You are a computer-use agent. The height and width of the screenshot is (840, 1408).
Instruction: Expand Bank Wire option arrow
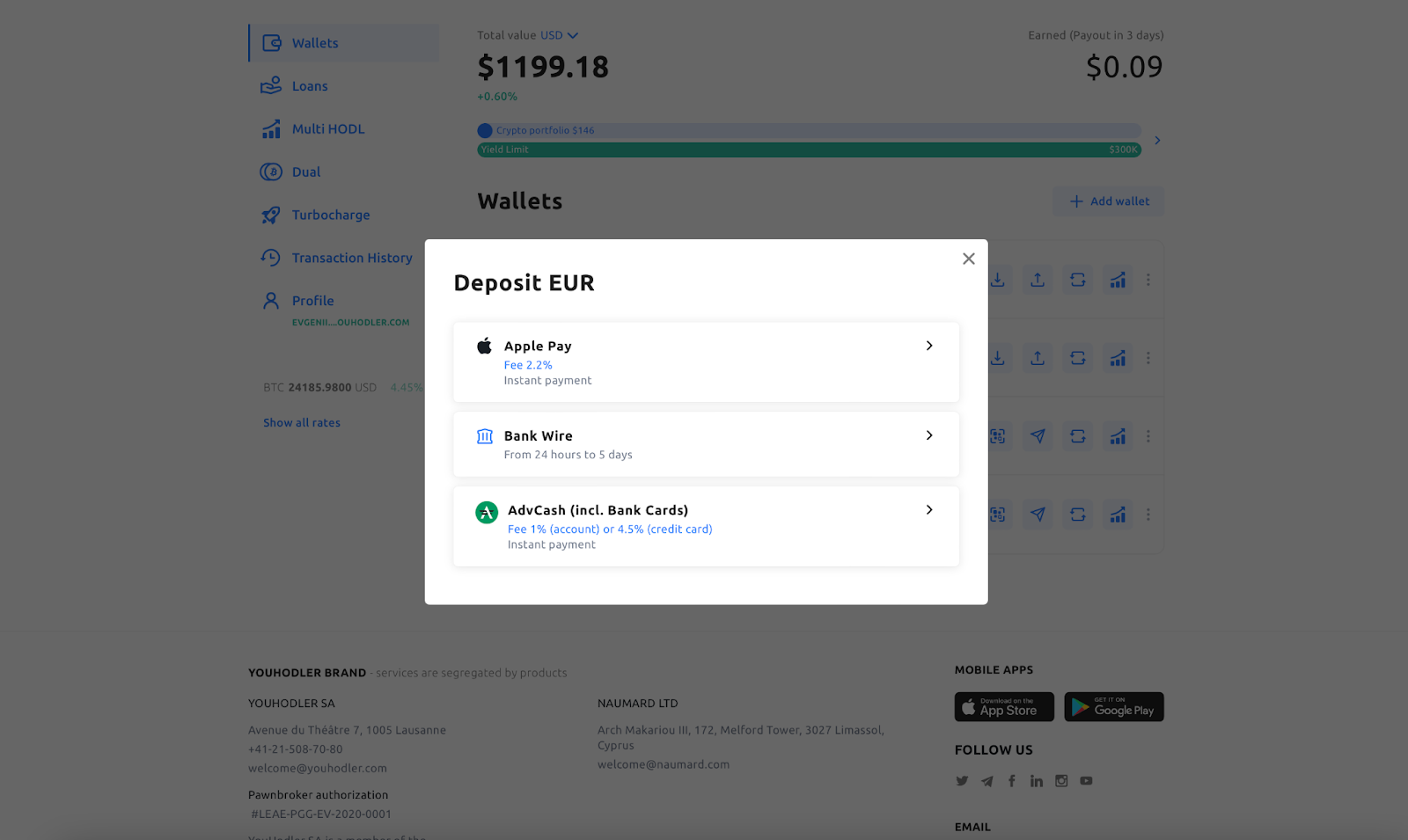pyautogui.click(x=929, y=435)
